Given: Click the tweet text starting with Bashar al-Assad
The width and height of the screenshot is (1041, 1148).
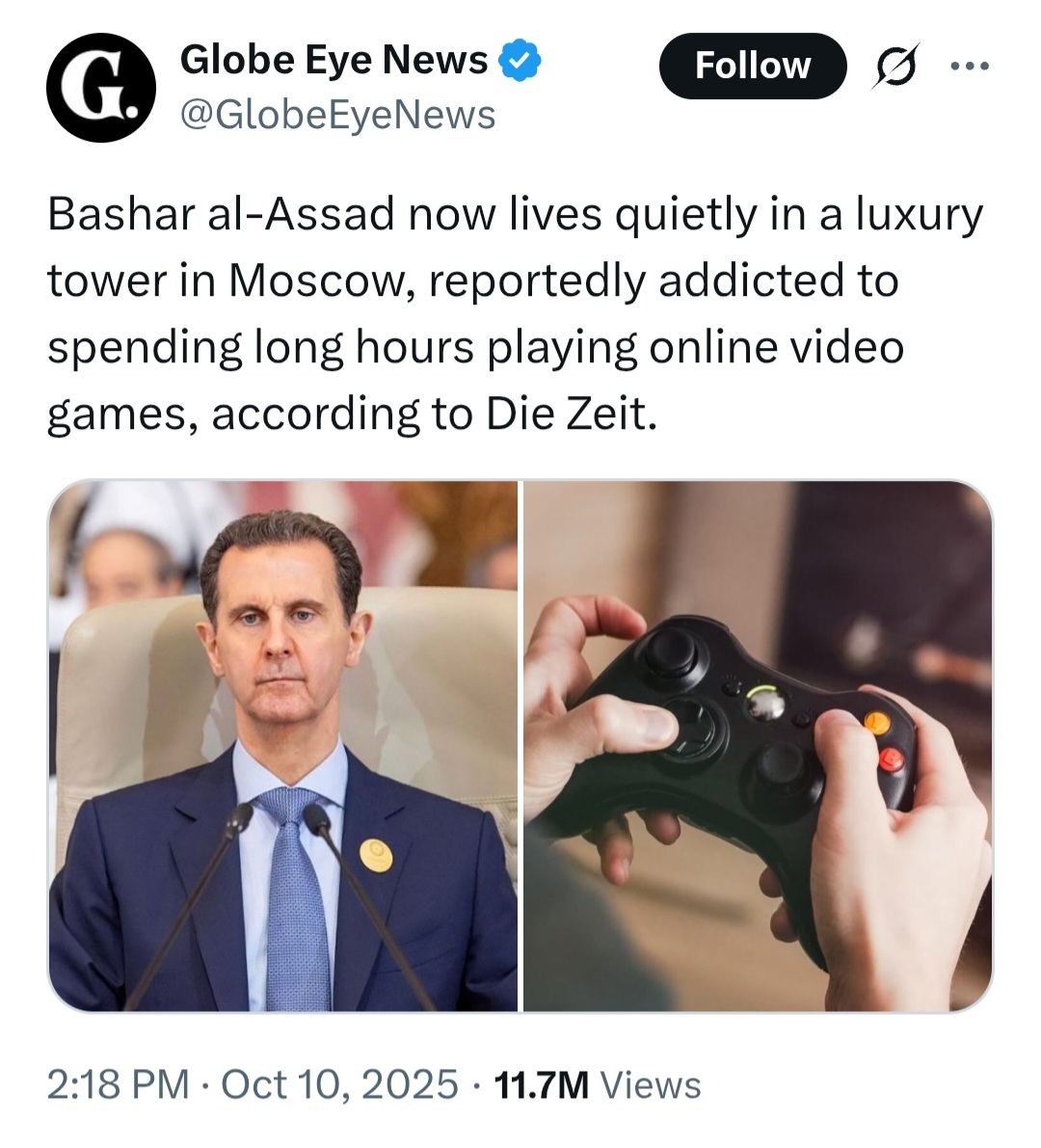Looking at the screenshot, I should click(516, 314).
